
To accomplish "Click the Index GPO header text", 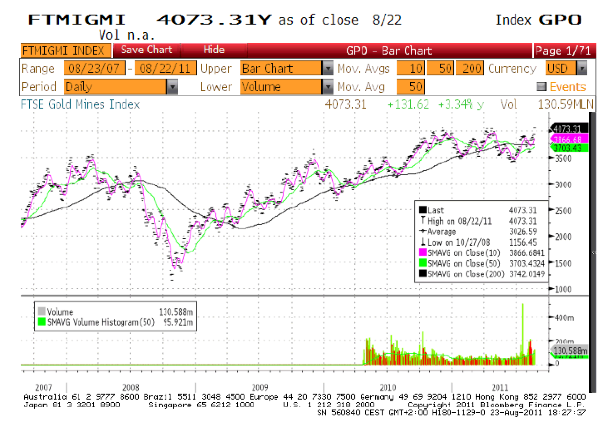I will (x=538, y=20).
